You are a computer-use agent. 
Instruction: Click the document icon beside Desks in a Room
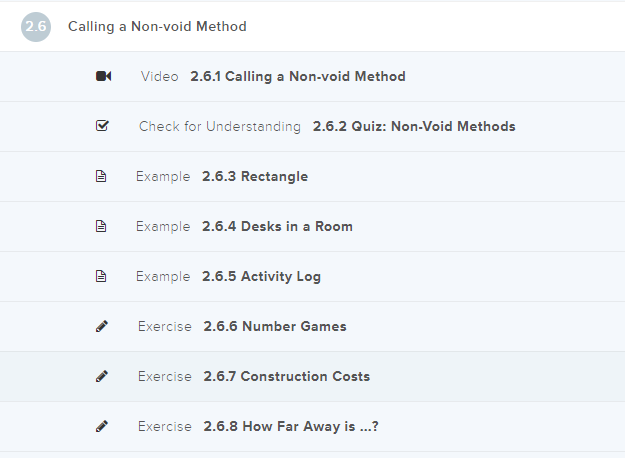coord(101,226)
